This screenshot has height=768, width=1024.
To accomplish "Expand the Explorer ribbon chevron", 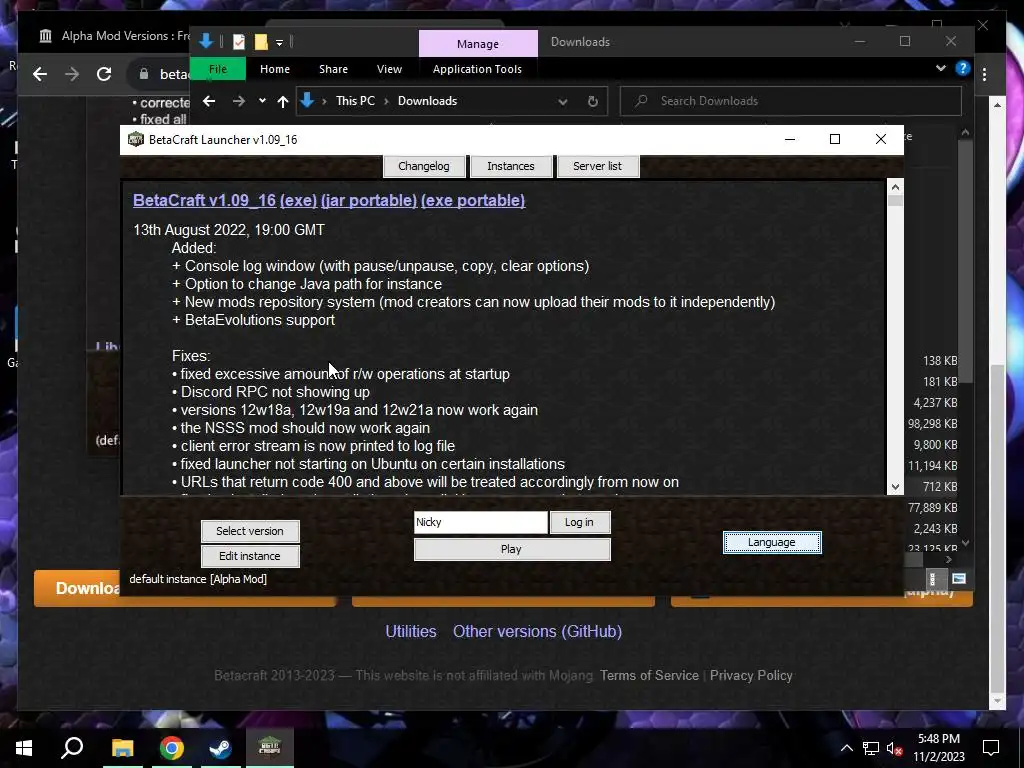I will tap(940, 68).
